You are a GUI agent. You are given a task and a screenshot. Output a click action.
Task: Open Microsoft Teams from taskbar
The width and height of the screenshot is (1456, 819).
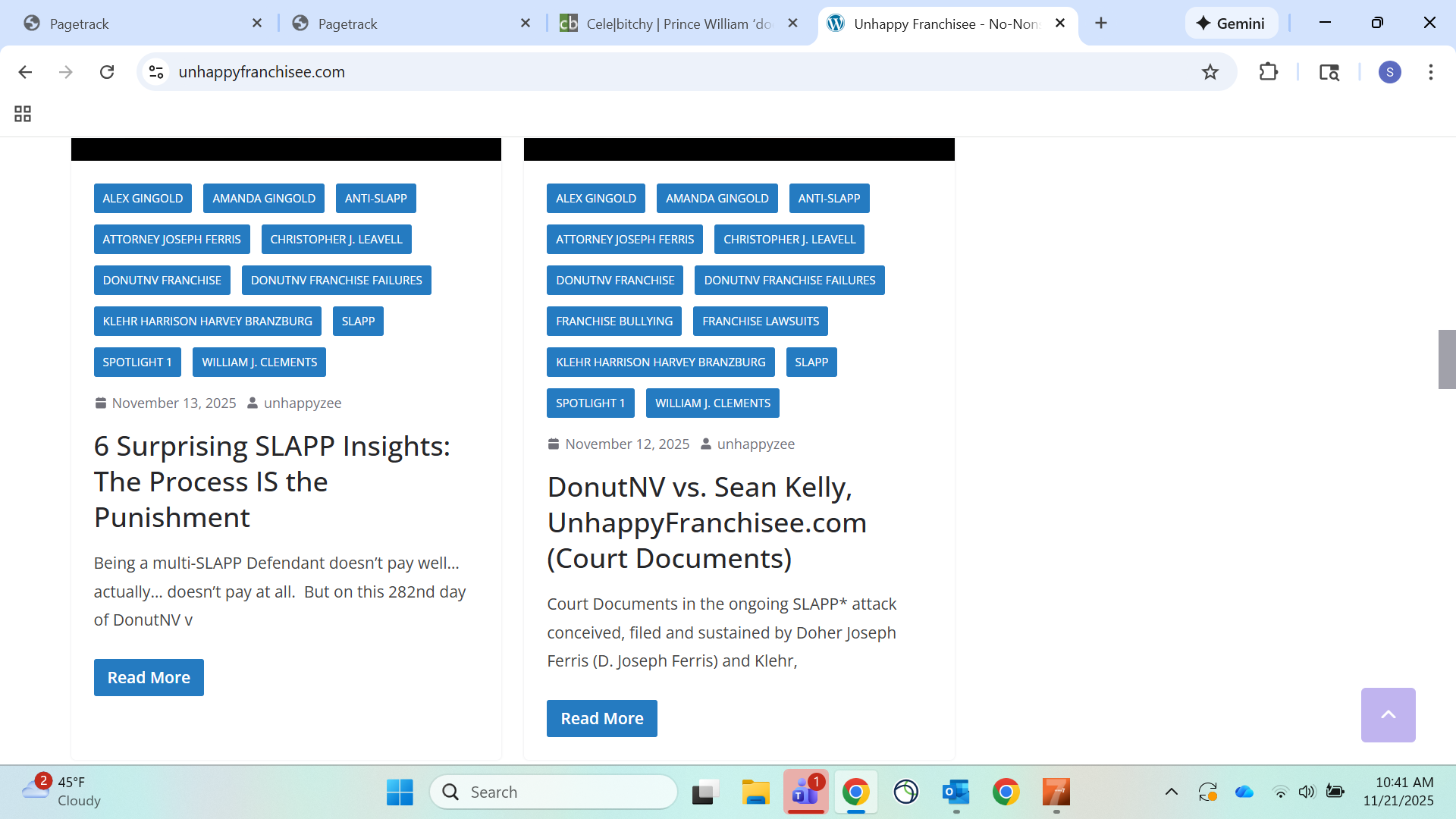pyautogui.click(x=805, y=792)
